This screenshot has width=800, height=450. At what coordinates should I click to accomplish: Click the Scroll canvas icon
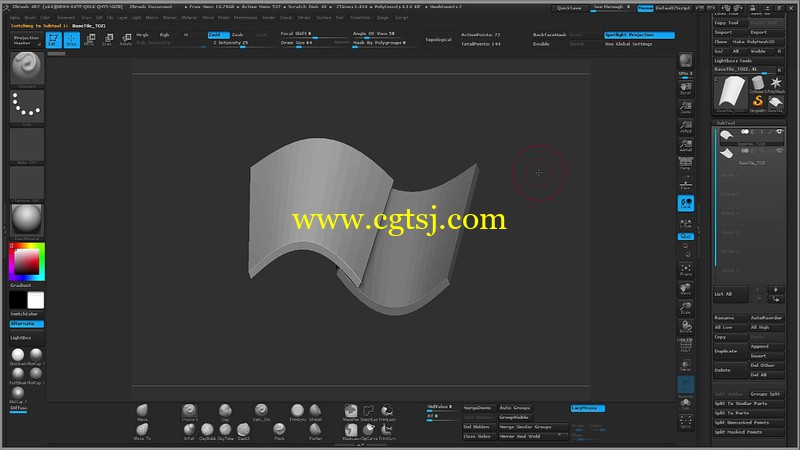click(x=685, y=88)
